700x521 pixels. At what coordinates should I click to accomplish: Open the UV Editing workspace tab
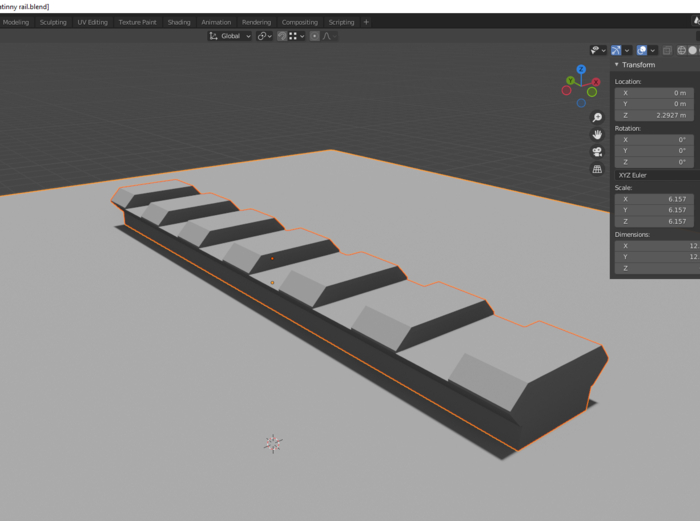click(x=92, y=22)
